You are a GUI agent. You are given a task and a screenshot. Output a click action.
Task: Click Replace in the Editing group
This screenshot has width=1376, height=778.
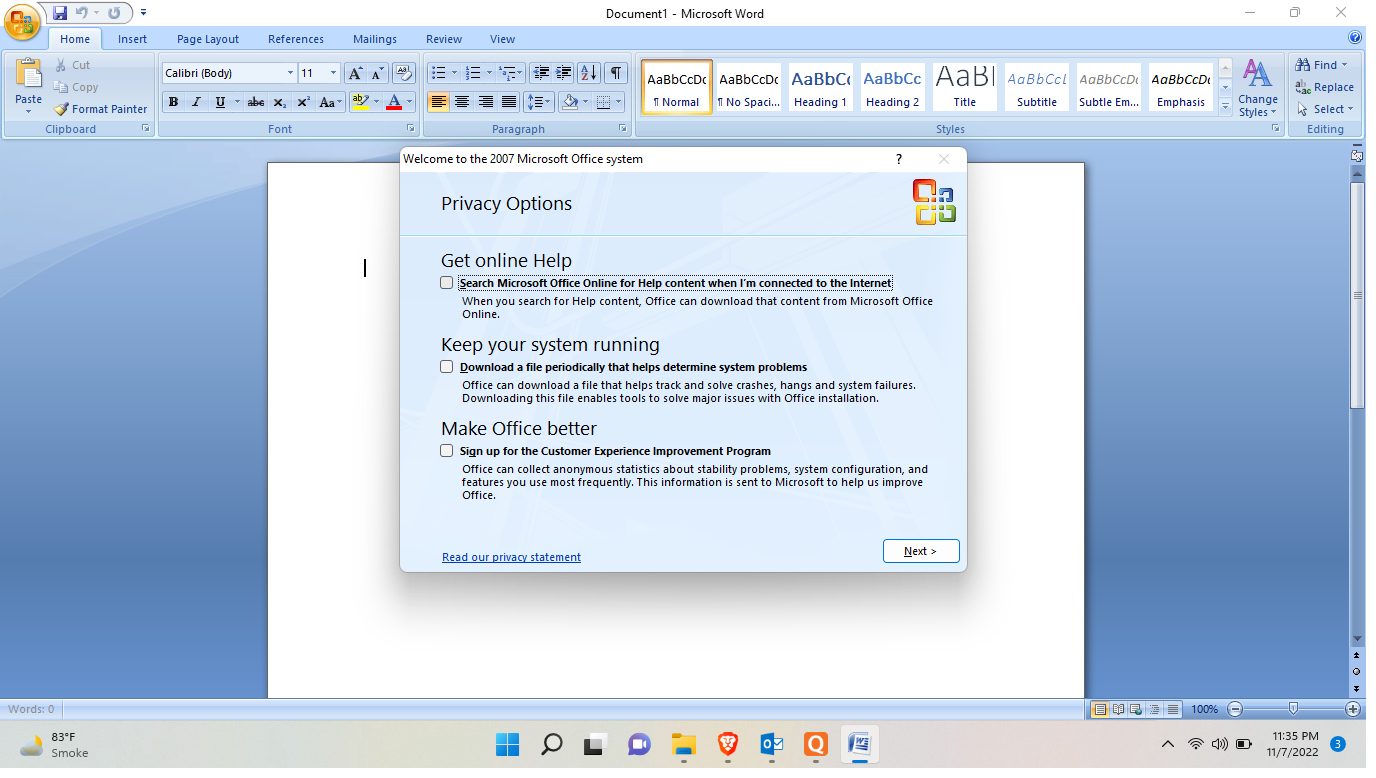coord(1324,87)
